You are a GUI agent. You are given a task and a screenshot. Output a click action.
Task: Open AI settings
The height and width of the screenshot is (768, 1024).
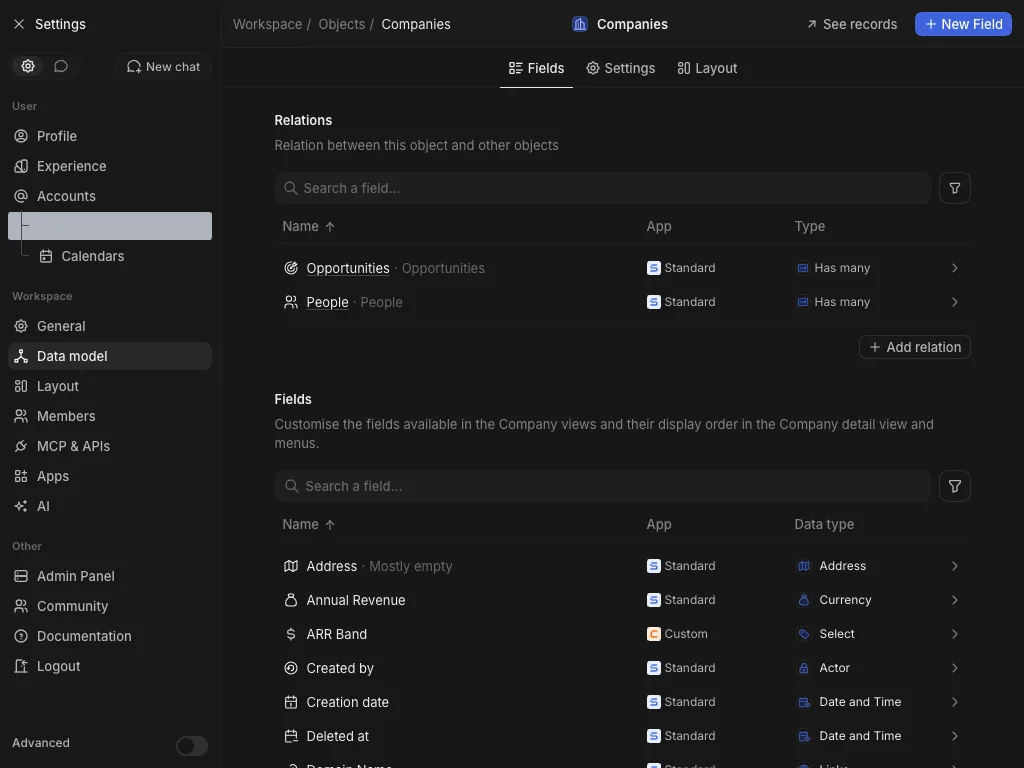point(110,506)
